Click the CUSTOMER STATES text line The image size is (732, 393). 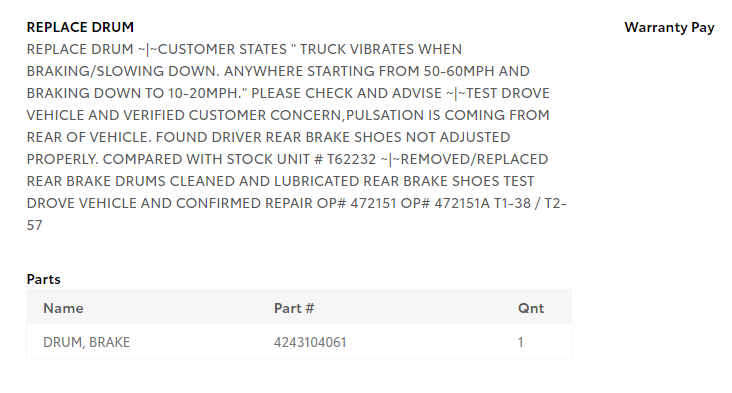(222, 49)
